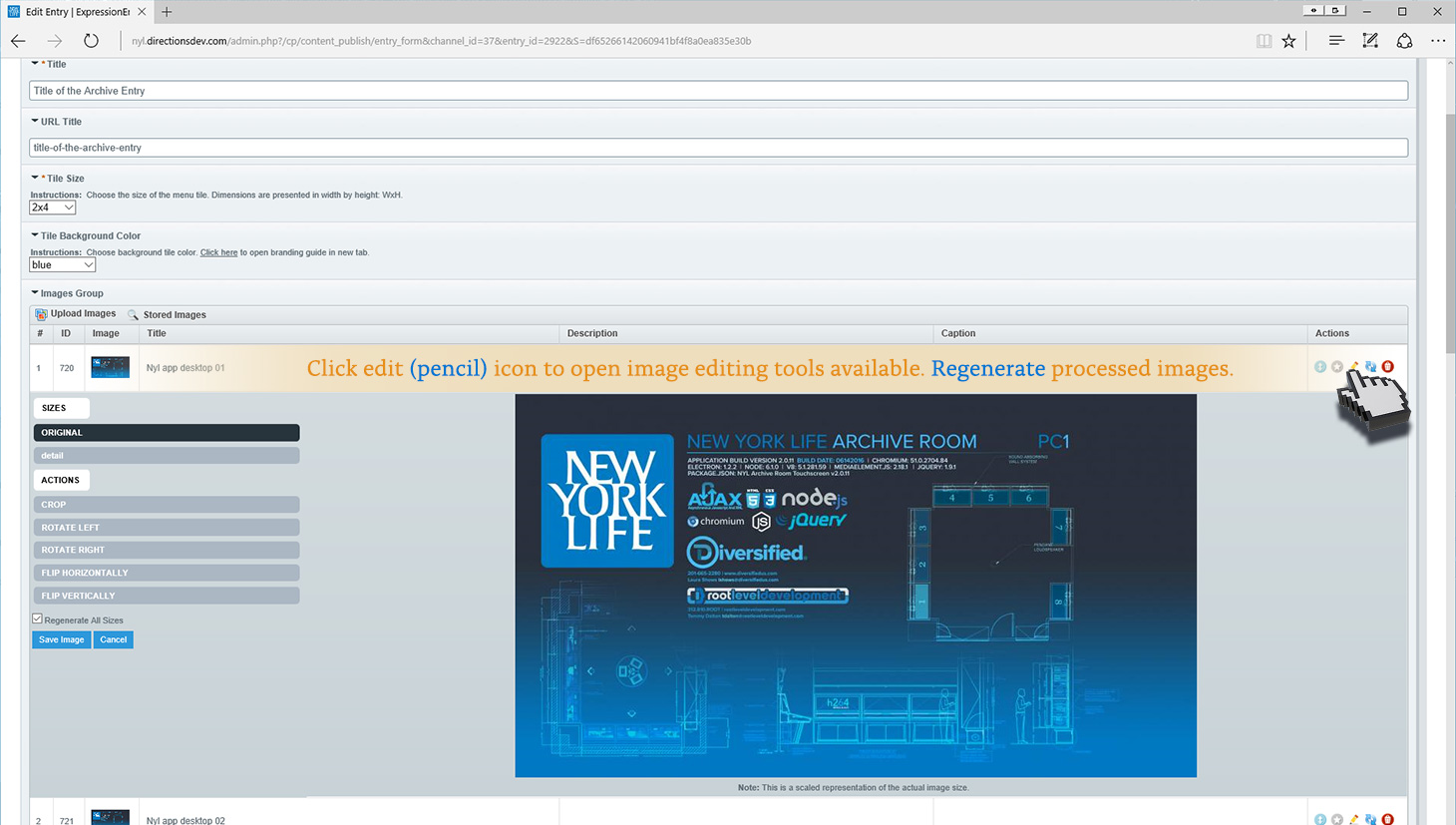The height and width of the screenshot is (825, 1456).
Task: Open the blue background color dropdown
Action: click(x=62, y=265)
